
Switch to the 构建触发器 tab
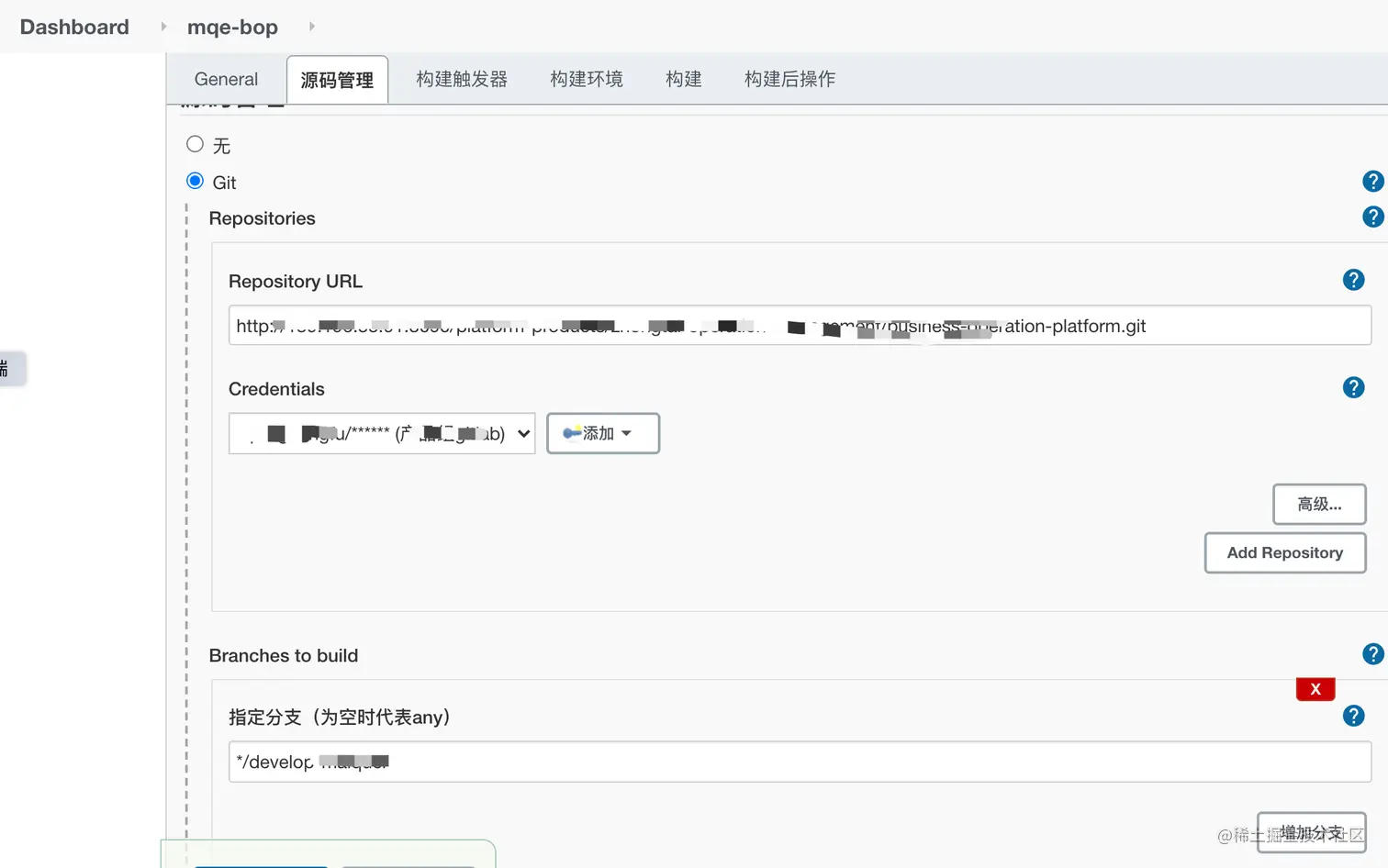tap(462, 79)
